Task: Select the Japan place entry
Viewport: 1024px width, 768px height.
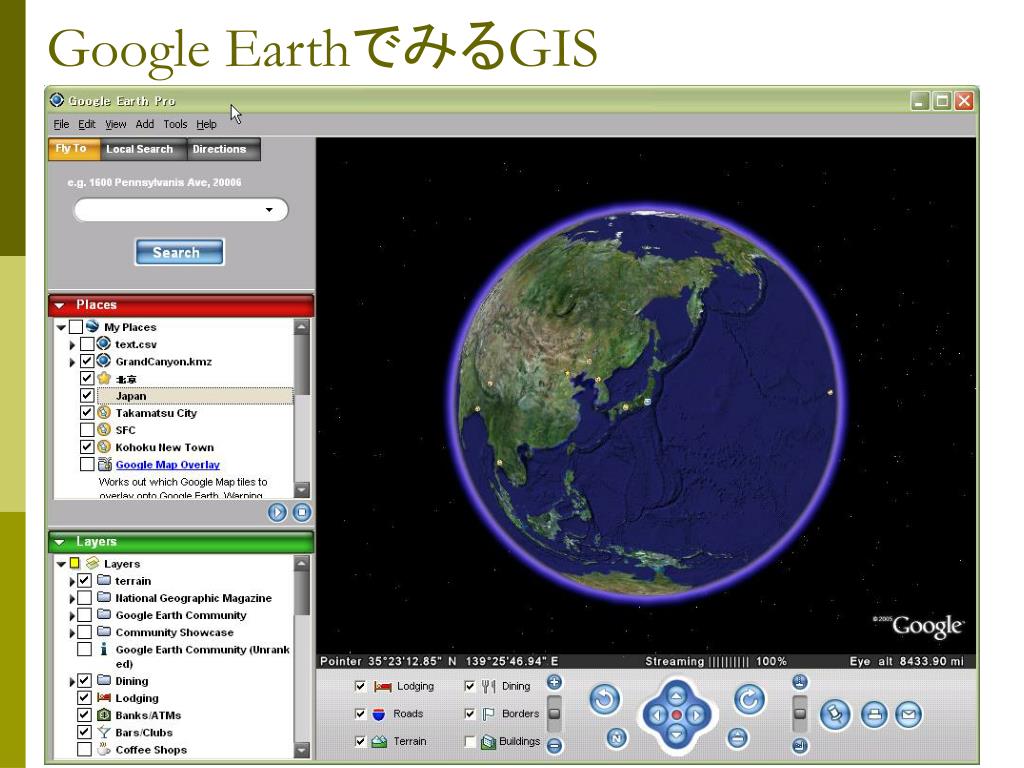Action: (x=195, y=396)
